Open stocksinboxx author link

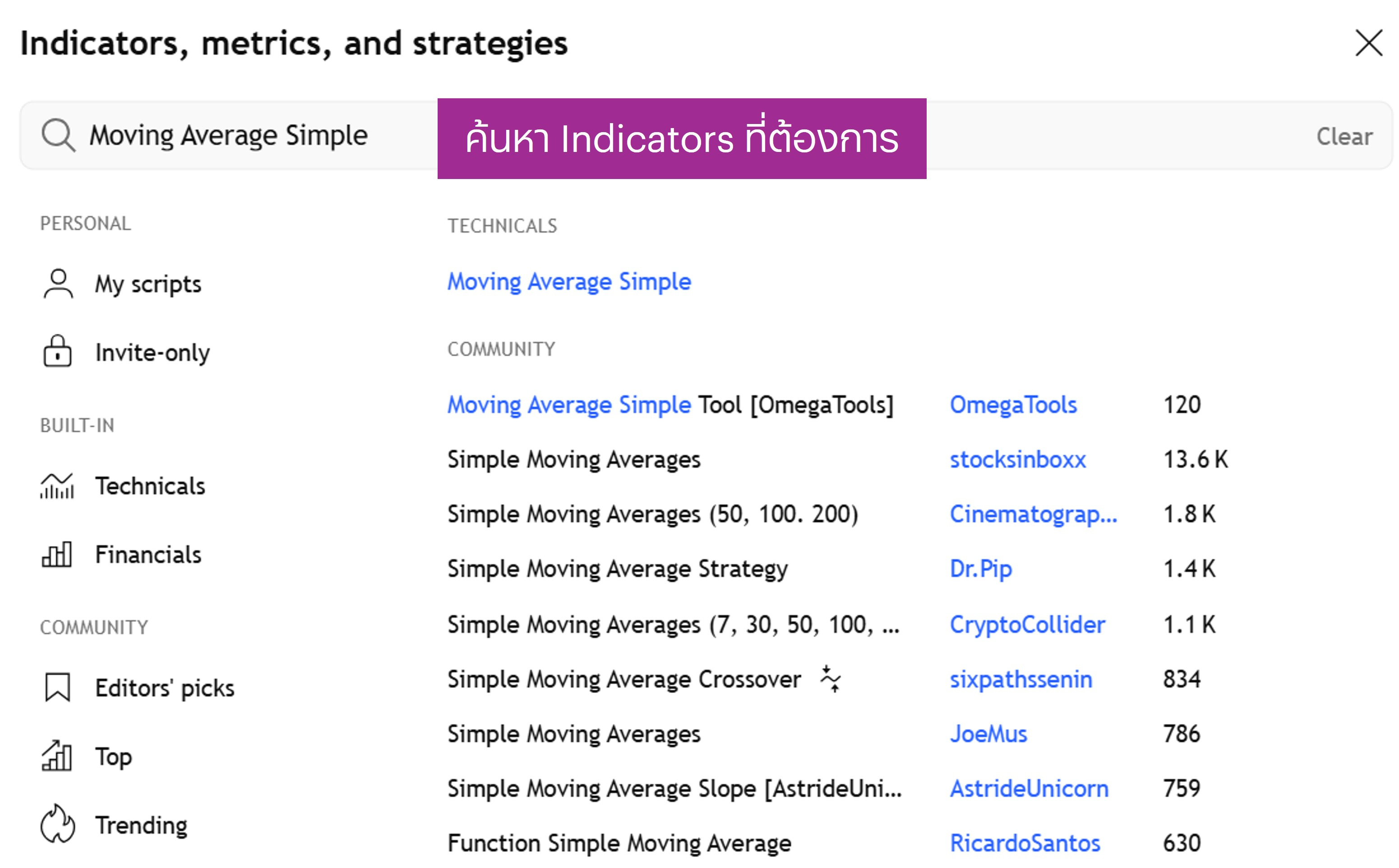[1018, 460]
